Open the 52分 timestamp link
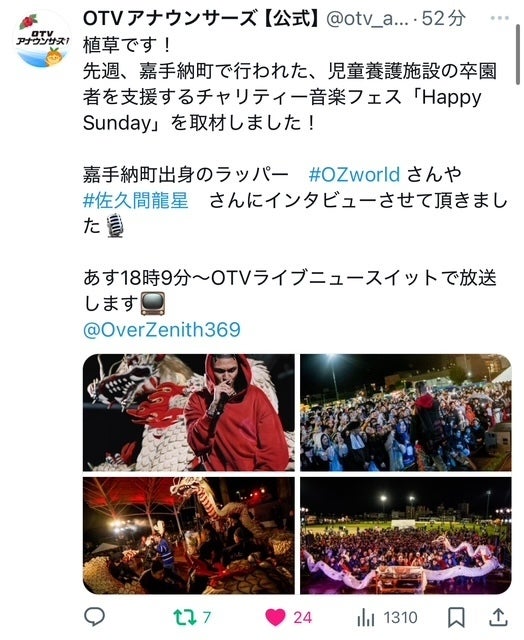 [443, 18]
